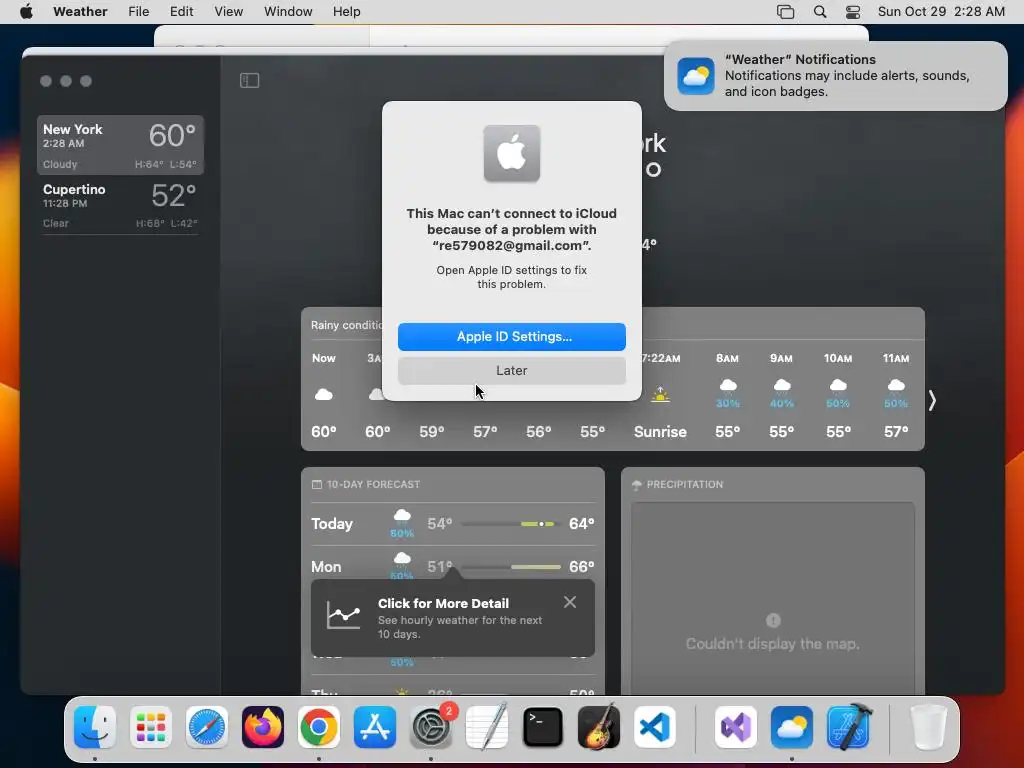The image size is (1024, 768).
Task: Click the Mon temperature range bar
Action: click(511, 567)
